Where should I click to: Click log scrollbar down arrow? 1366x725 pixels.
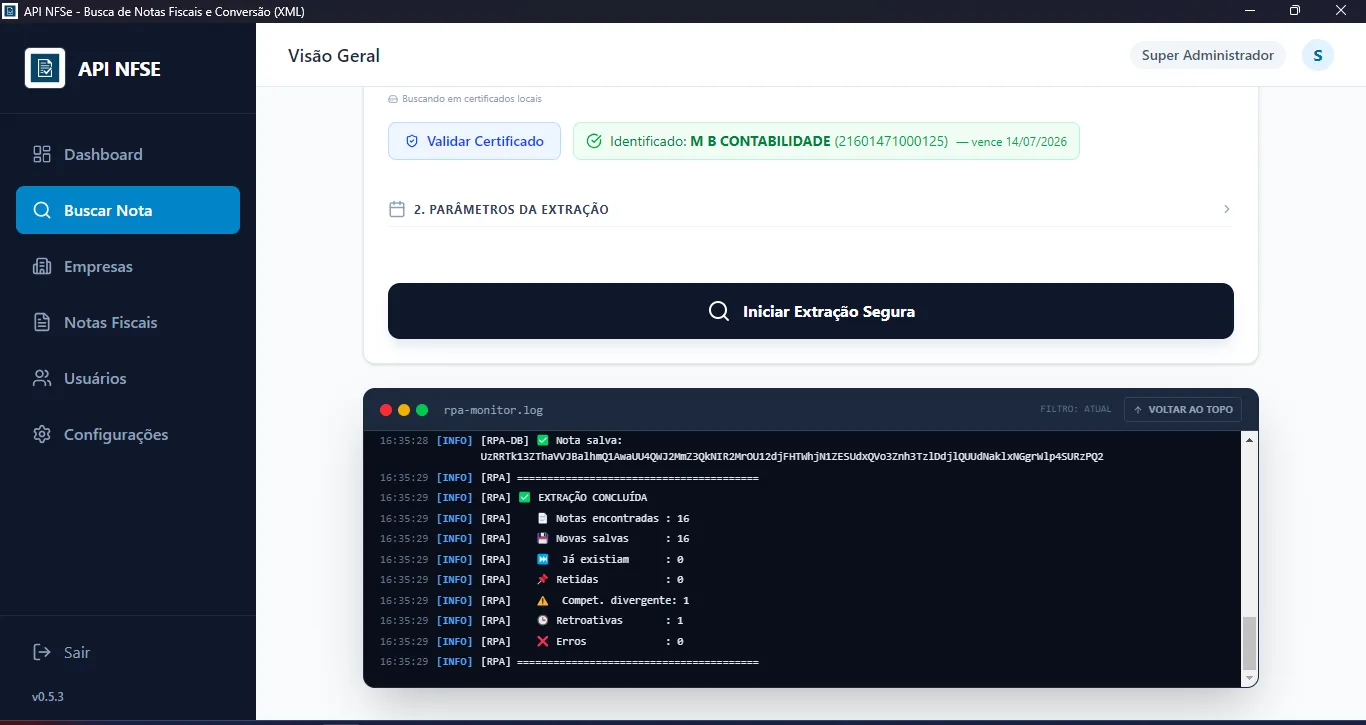pos(1248,678)
